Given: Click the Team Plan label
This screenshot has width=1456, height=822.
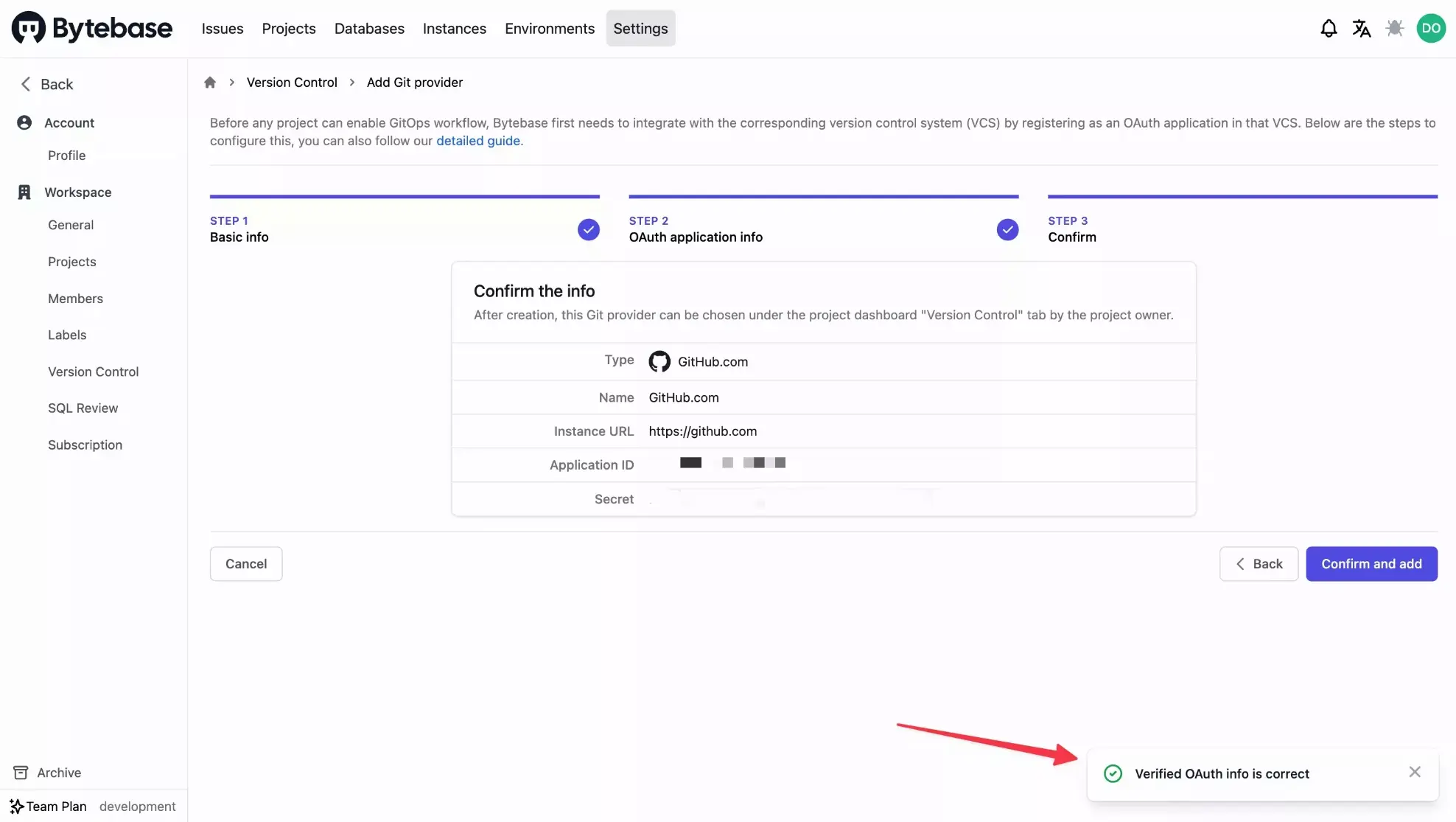Looking at the screenshot, I should point(57,807).
